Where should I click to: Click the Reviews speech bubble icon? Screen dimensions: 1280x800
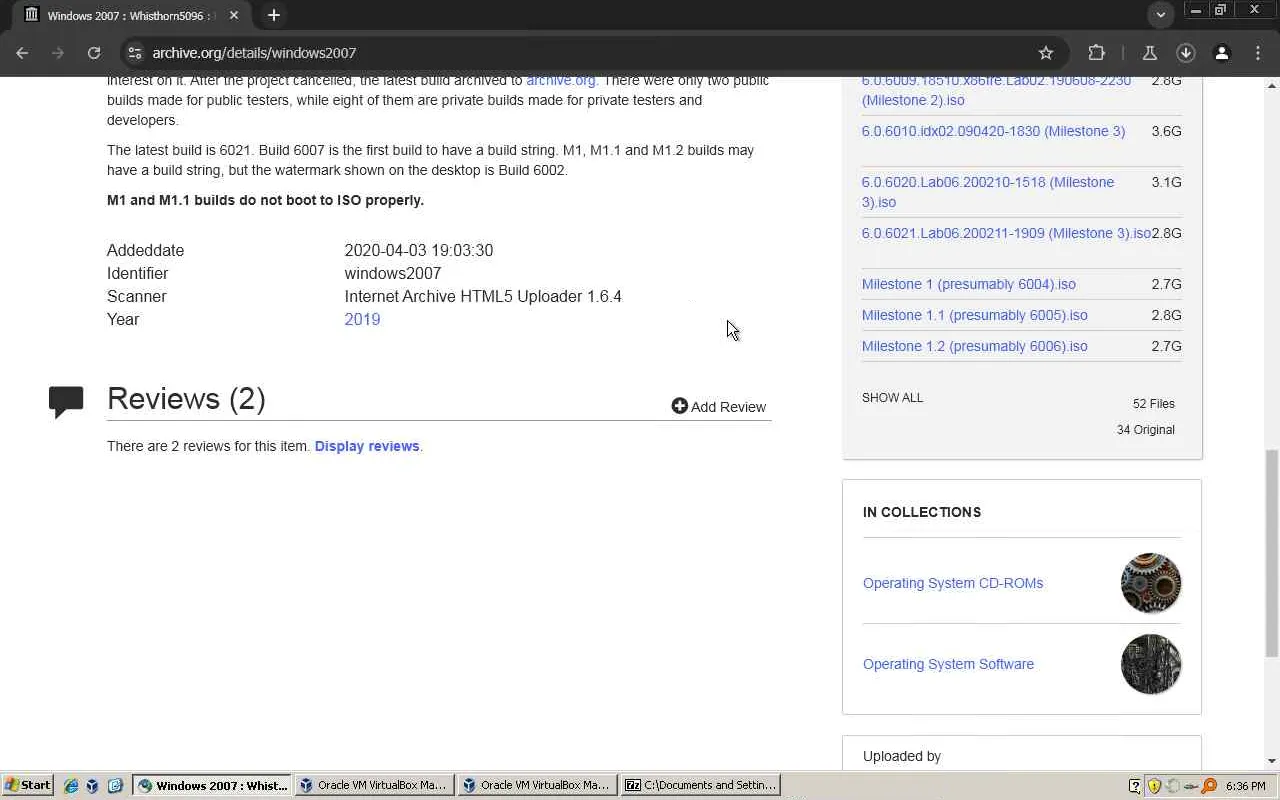[66, 401]
